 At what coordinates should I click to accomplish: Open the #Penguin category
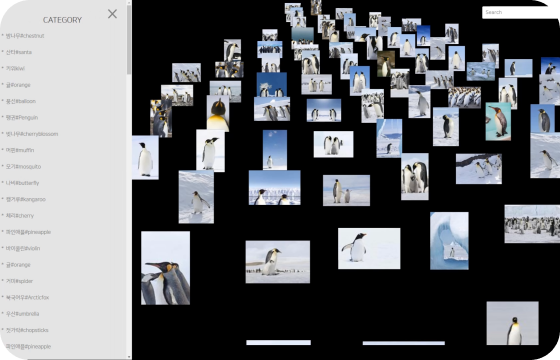point(21,118)
